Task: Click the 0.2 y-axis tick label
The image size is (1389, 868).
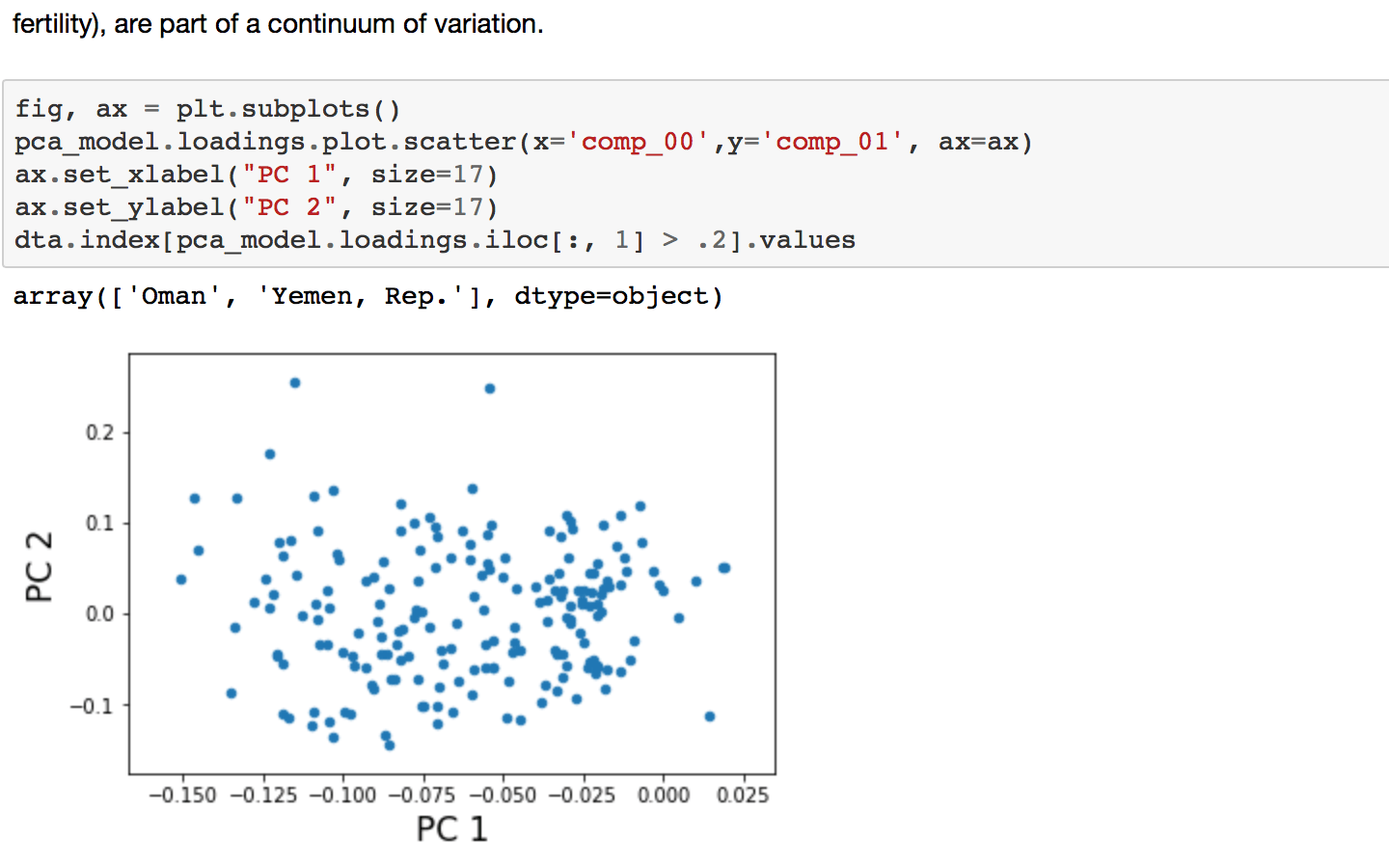Action: (99, 432)
